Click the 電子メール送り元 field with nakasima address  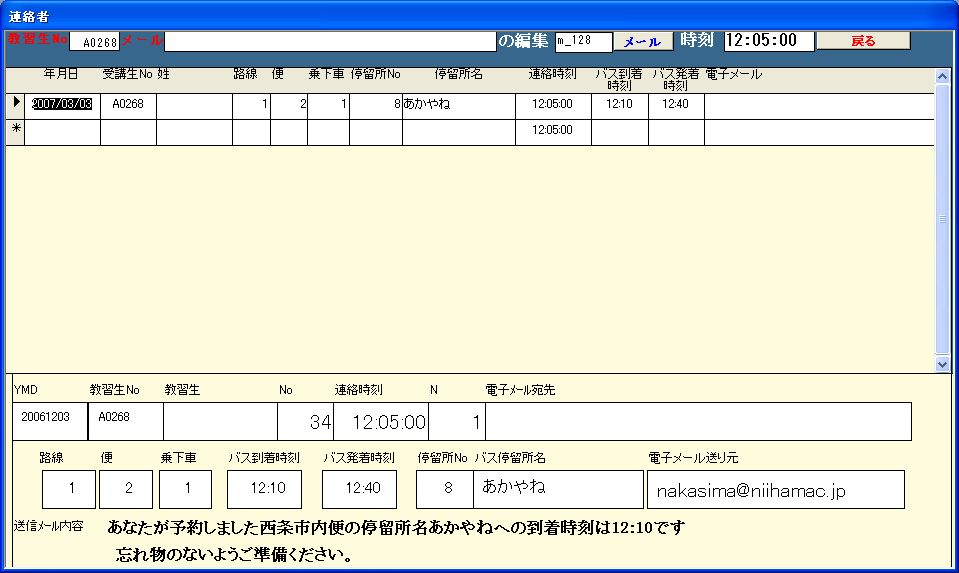coord(775,490)
